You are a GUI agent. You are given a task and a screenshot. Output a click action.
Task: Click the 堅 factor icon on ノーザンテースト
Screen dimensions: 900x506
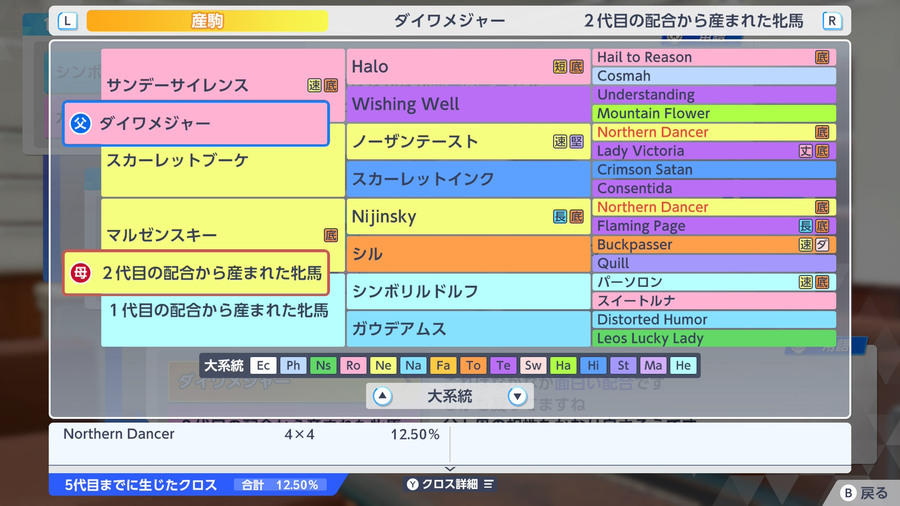coord(576,142)
